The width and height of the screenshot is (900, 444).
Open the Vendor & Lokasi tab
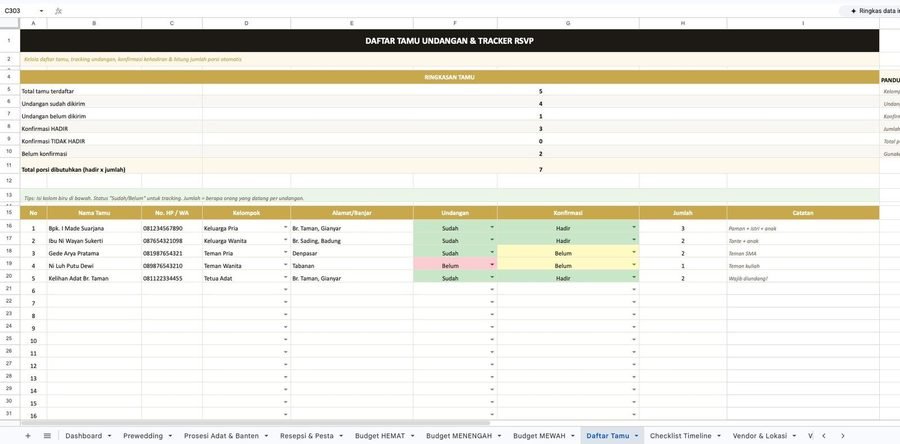tap(760, 436)
